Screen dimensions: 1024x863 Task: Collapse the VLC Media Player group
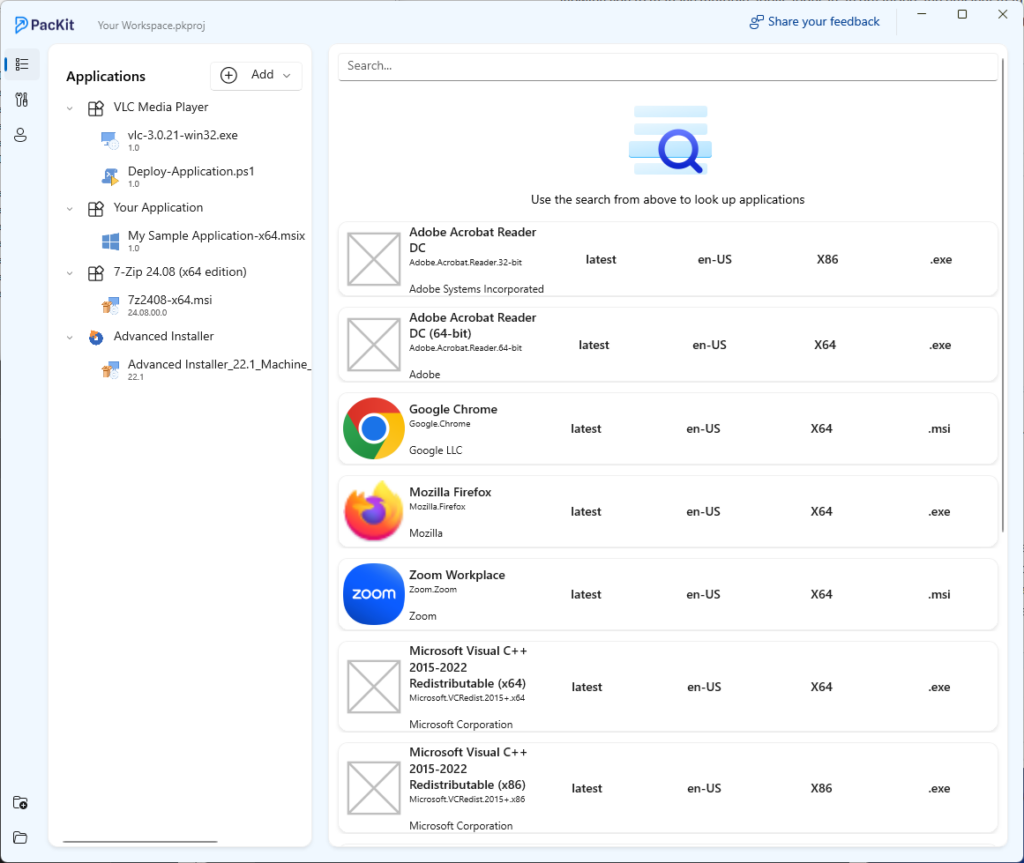(68, 107)
